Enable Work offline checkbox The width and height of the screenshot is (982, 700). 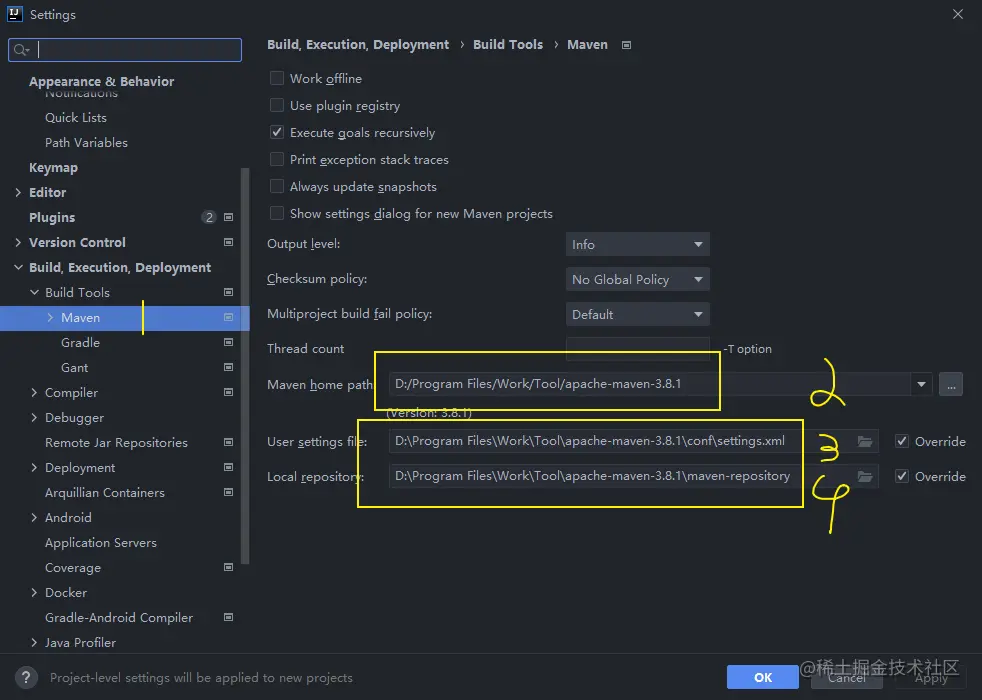pyautogui.click(x=277, y=78)
